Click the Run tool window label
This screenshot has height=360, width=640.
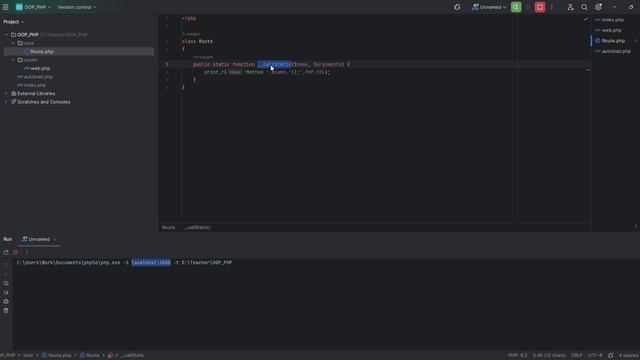(8, 239)
